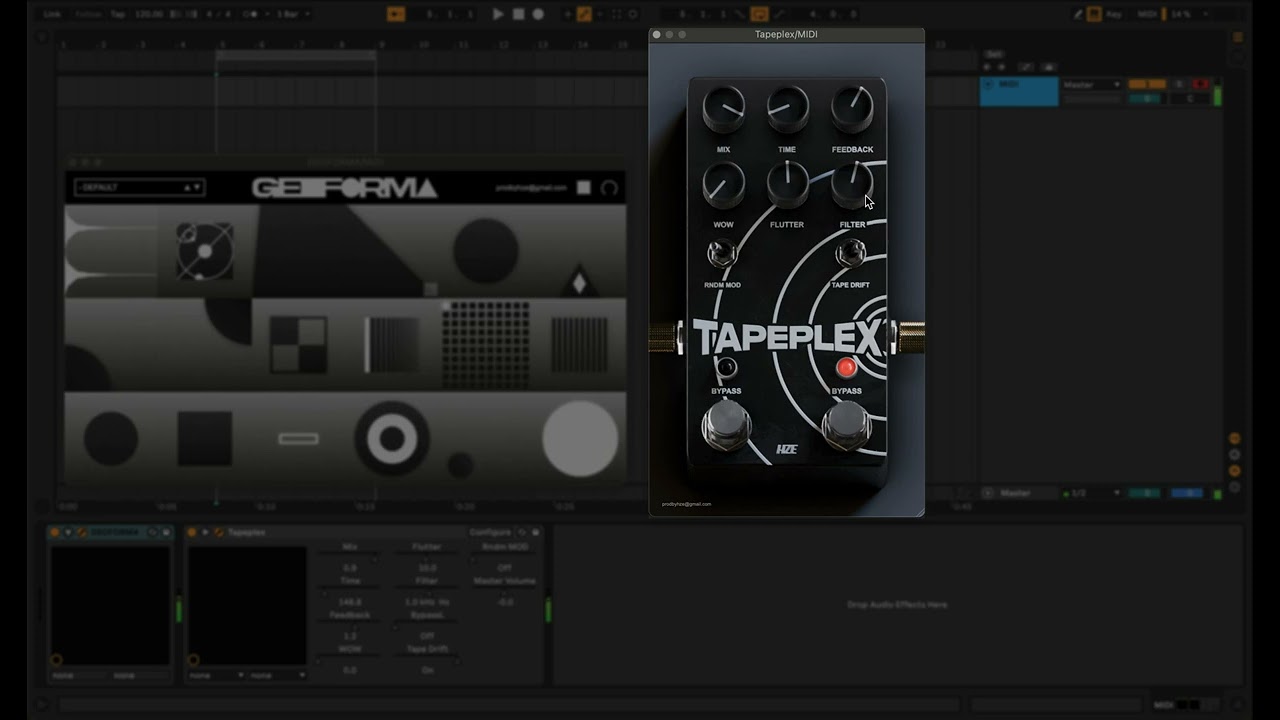Open the second 'none' dropdown under Tapeplex XY pad
1280x720 pixels.
(x=277, y=676)
